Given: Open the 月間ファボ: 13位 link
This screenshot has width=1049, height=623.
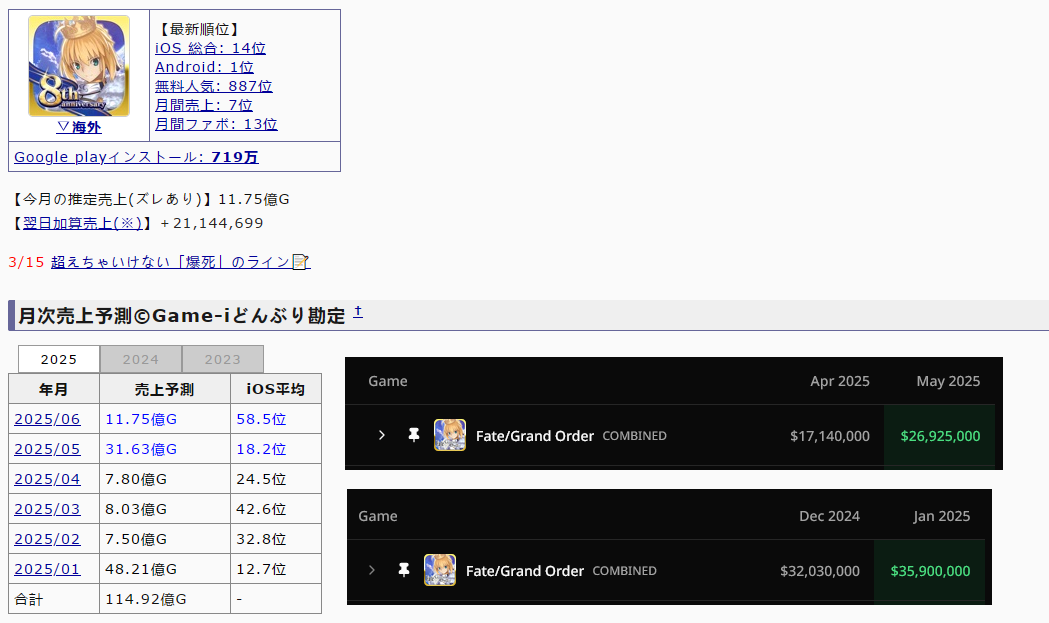Looking at the screenshot, I should pyautogui.click(x=216, y=124).
